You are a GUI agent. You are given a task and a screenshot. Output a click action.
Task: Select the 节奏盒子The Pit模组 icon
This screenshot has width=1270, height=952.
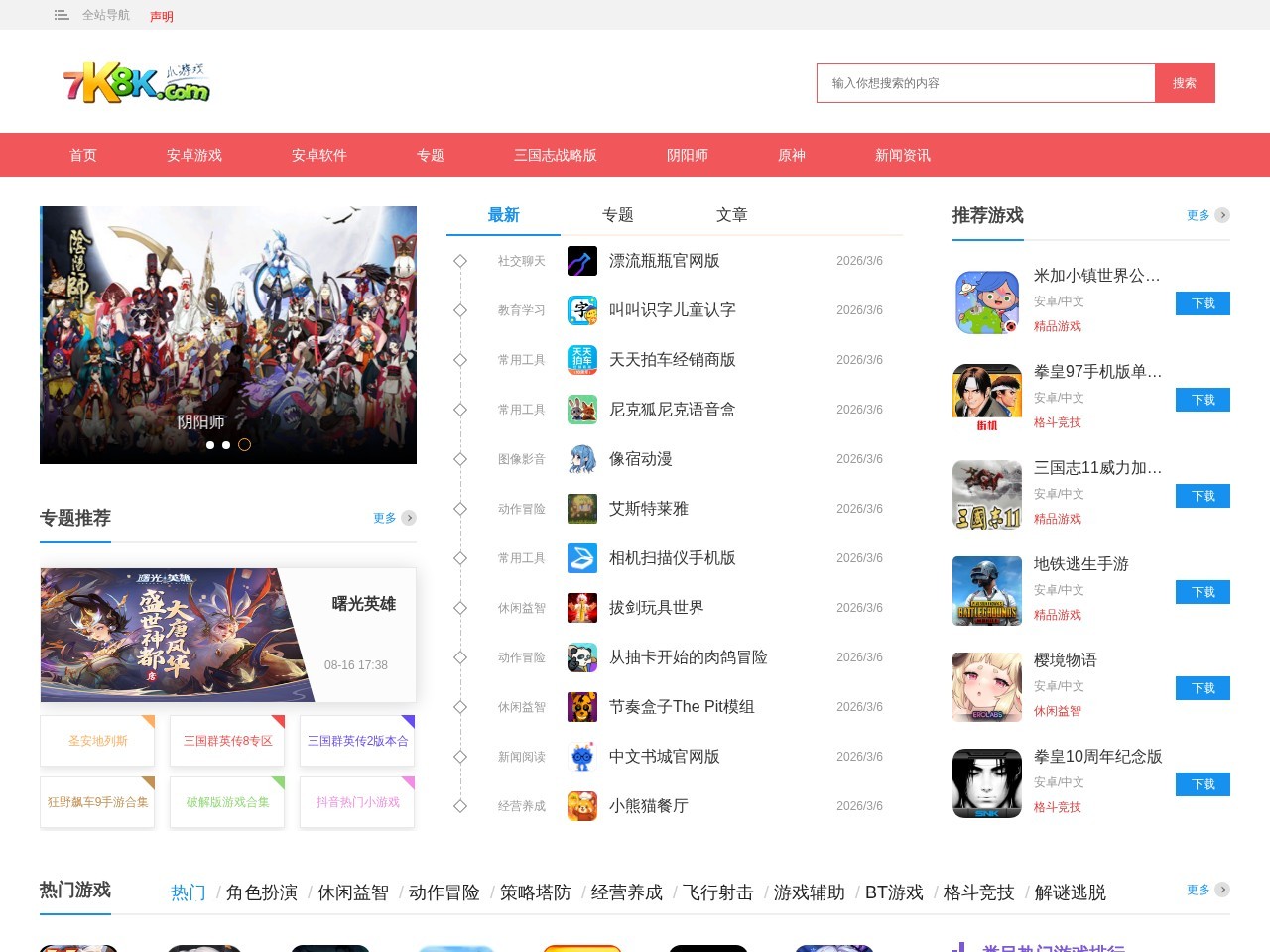[581, 706]
